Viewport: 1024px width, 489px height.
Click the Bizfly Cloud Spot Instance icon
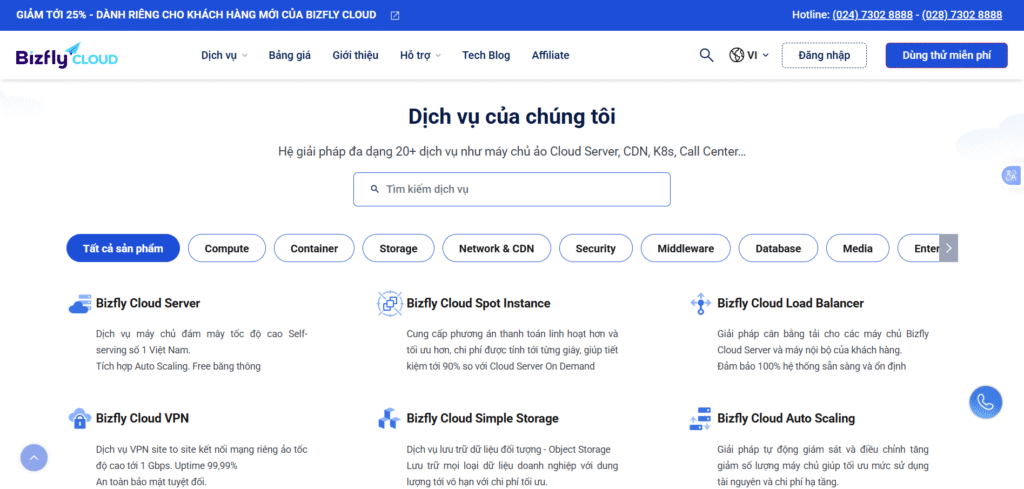click(x=389, y=304)
